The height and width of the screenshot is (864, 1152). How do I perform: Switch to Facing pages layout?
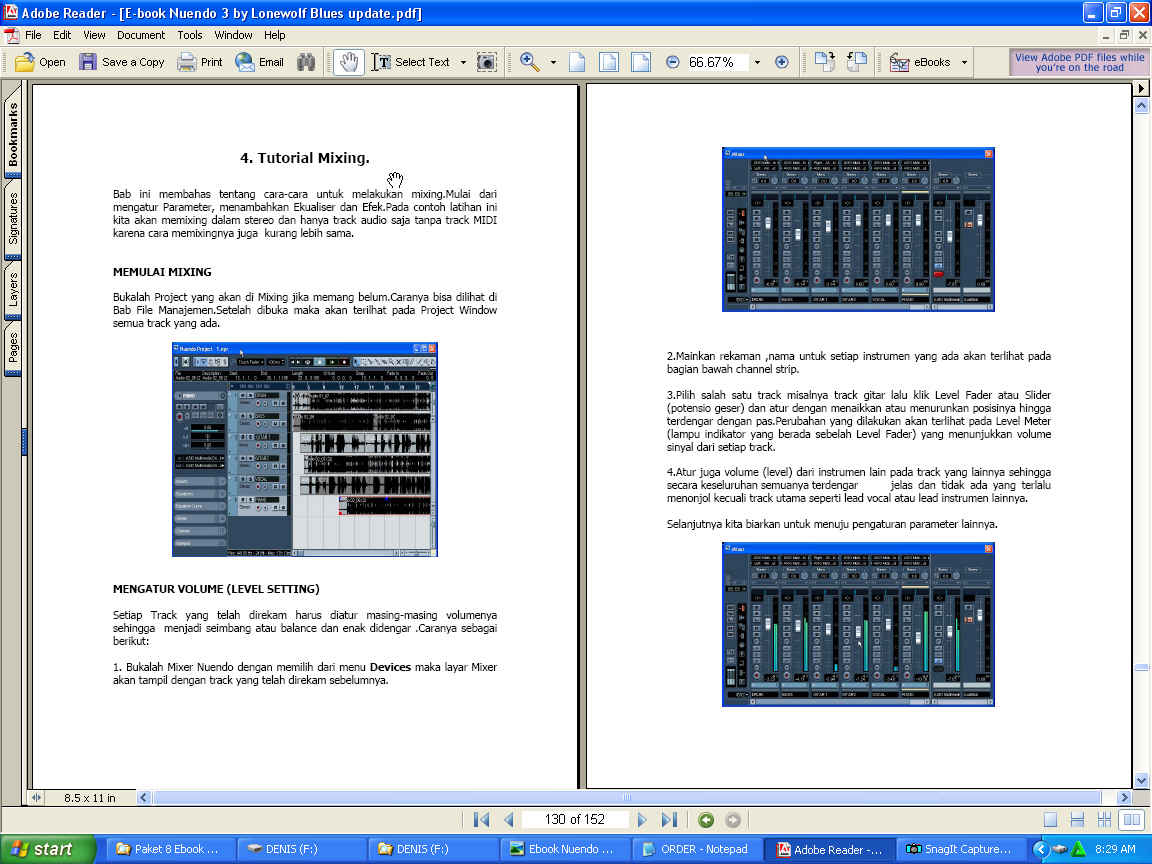(1132, 820)
